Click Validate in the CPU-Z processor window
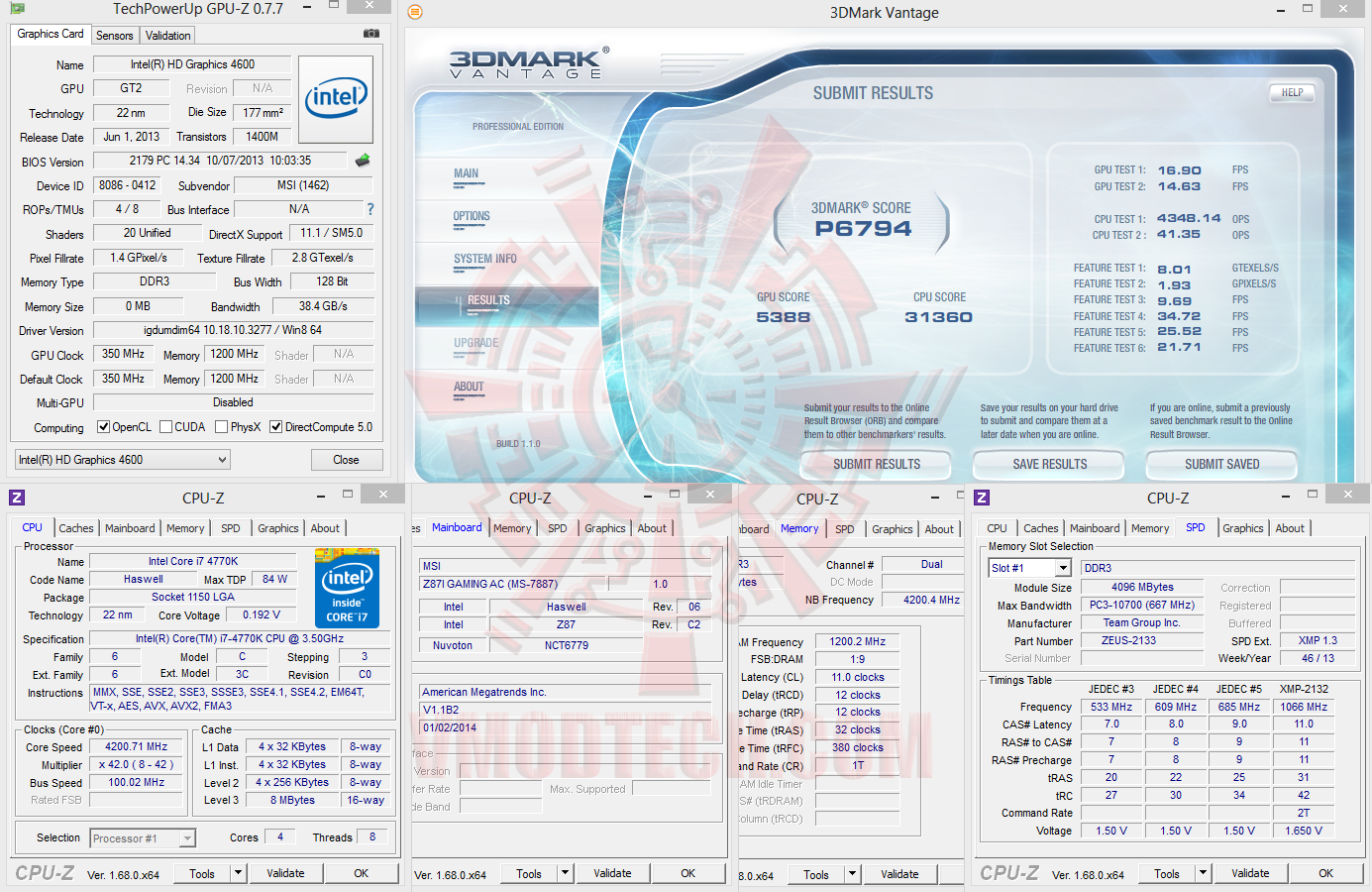 coord(285,873)
